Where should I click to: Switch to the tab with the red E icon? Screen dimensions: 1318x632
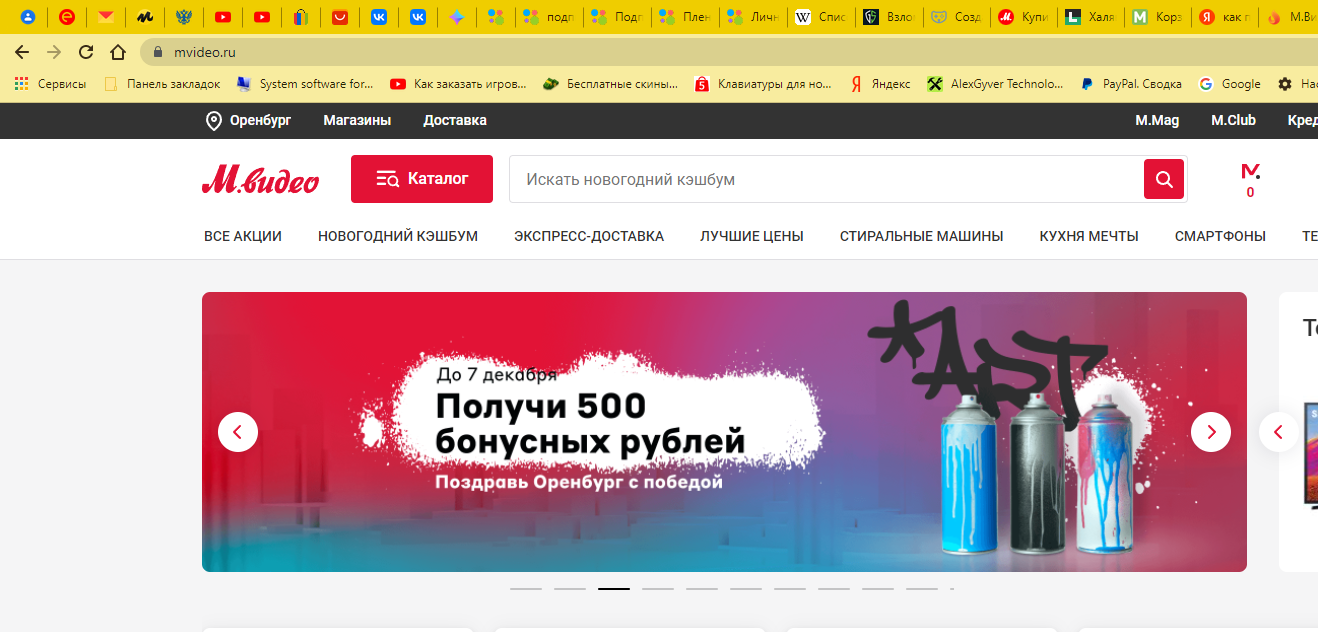click(x=67, y=17)
